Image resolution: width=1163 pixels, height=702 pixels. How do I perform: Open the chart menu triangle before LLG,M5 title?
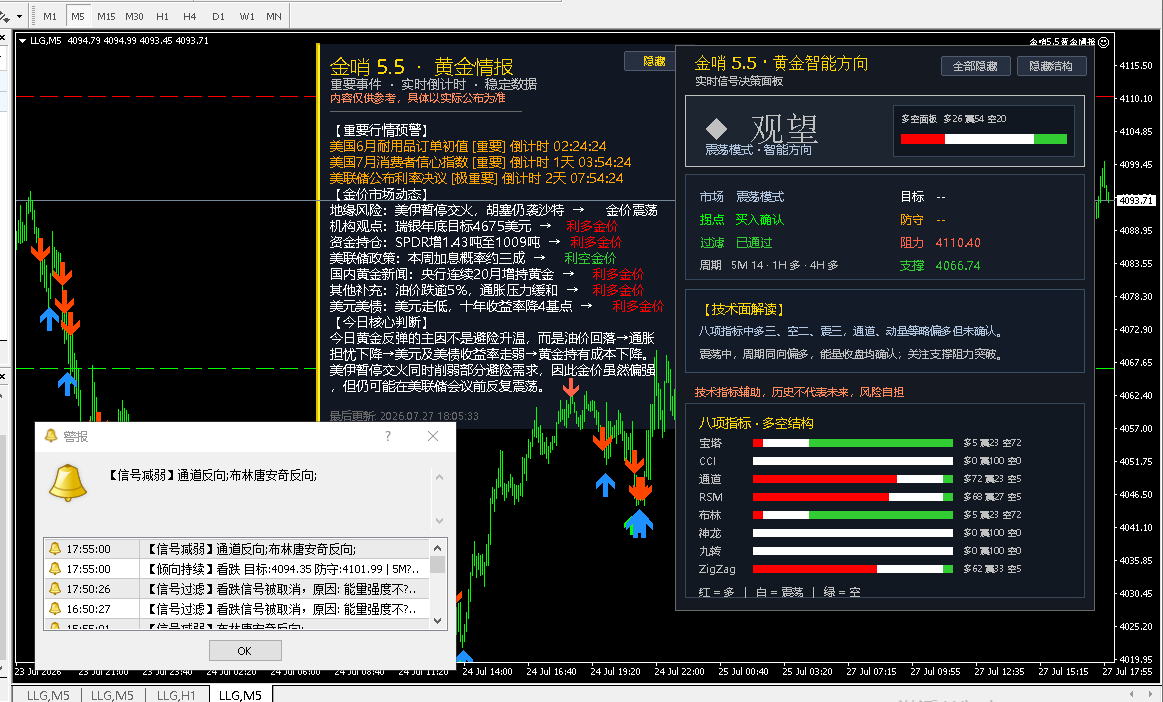22,41
